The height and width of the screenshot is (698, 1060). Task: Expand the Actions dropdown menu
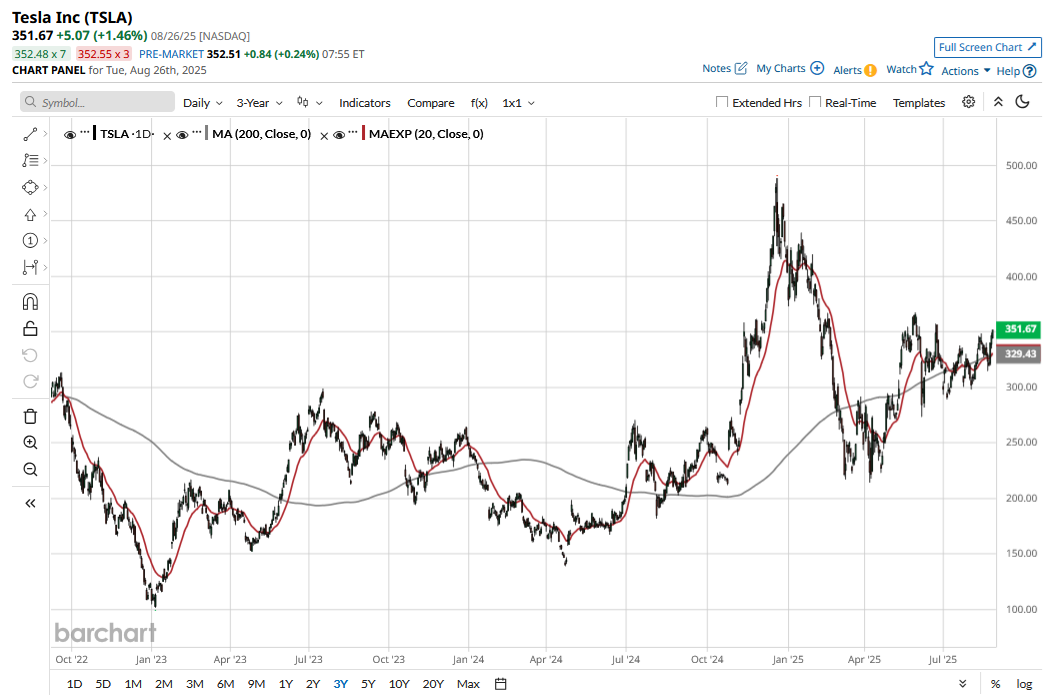coord(965,71)
